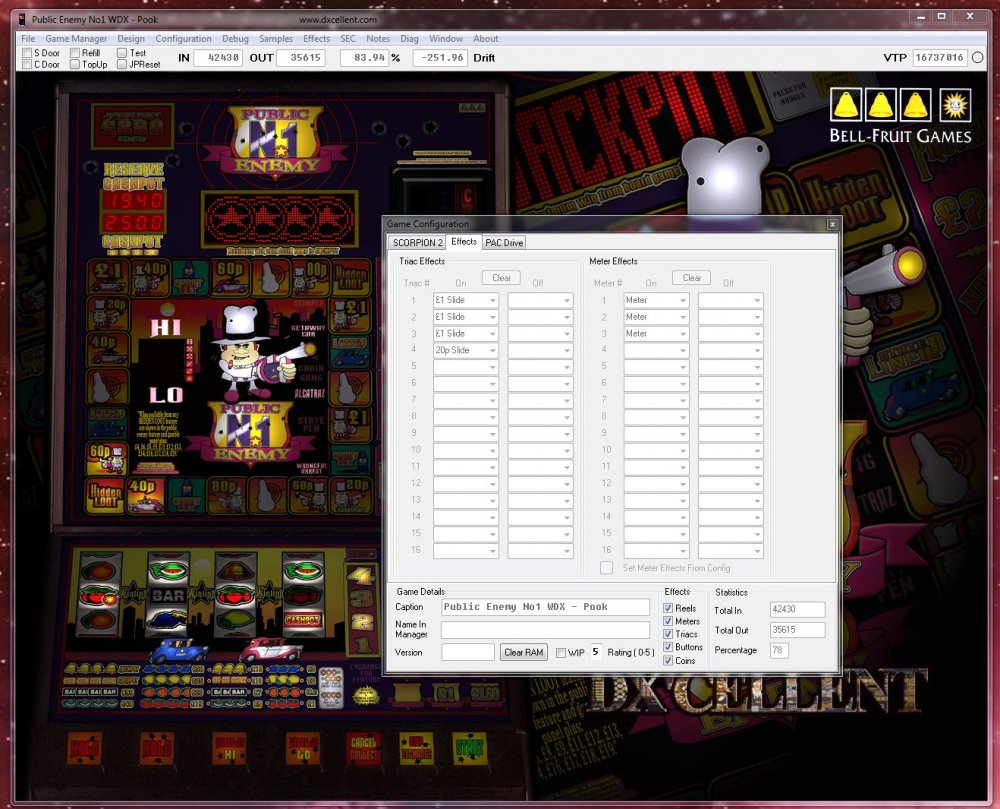
Task: Uncheck the Reels effects checkbox
Action: pos(668,608)
